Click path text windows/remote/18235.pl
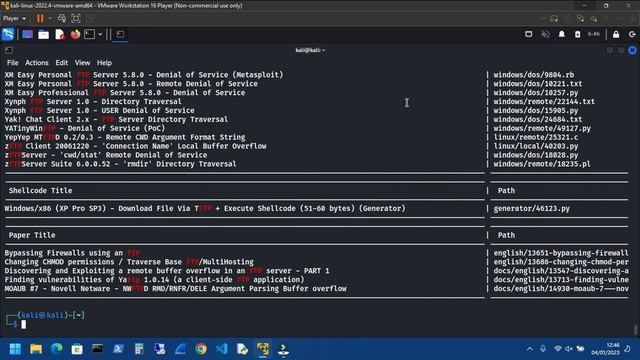This screenshot has width=640, height=360. 542,164
